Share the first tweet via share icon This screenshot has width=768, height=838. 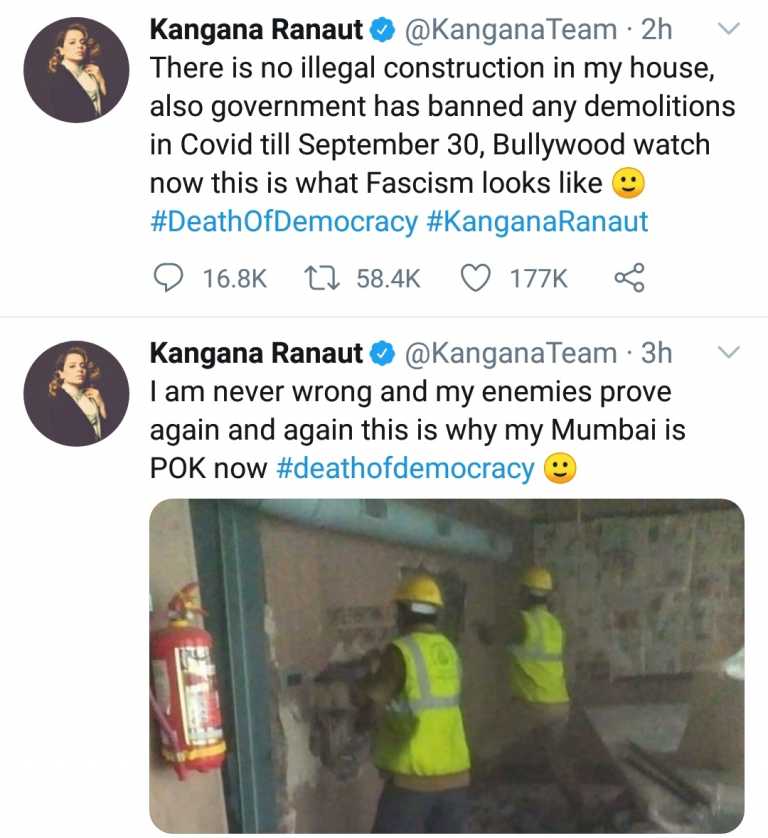tap(630, 278)
